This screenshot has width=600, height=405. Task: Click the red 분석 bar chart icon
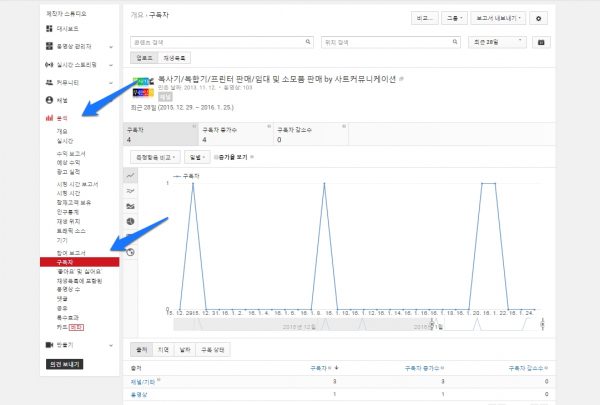pos(49,118)
